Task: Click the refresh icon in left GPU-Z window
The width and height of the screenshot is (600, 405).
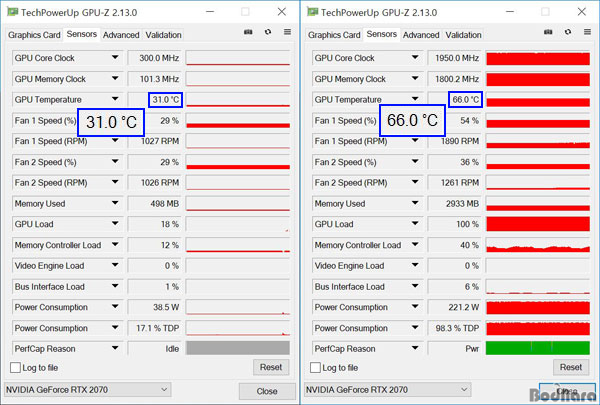Action: (x=268, y=32)
